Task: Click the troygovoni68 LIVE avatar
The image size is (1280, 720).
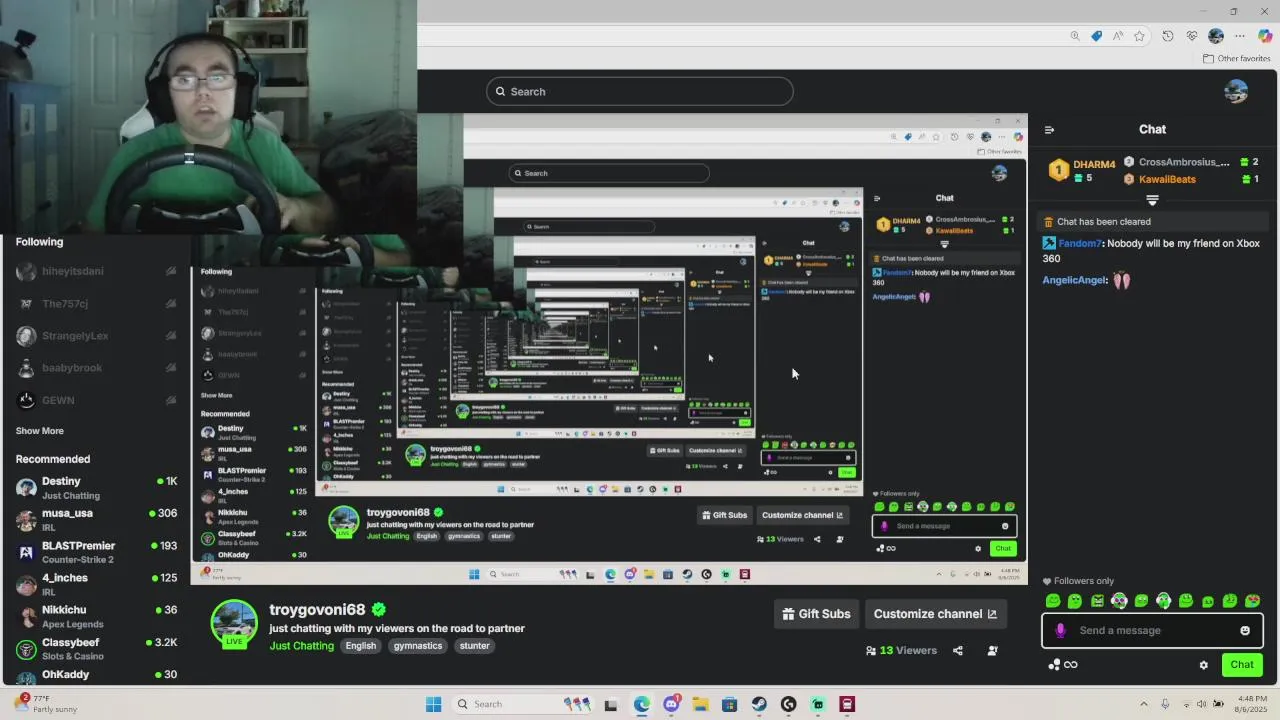Action: 234,624
